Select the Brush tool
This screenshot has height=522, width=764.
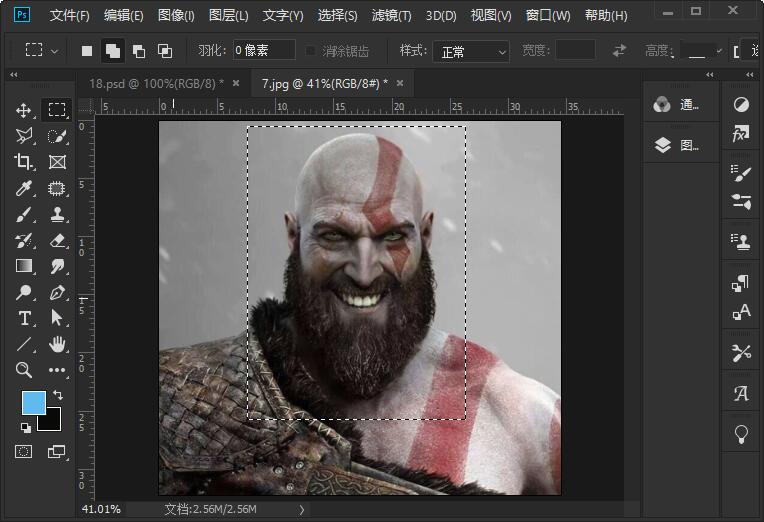(23, 214)
